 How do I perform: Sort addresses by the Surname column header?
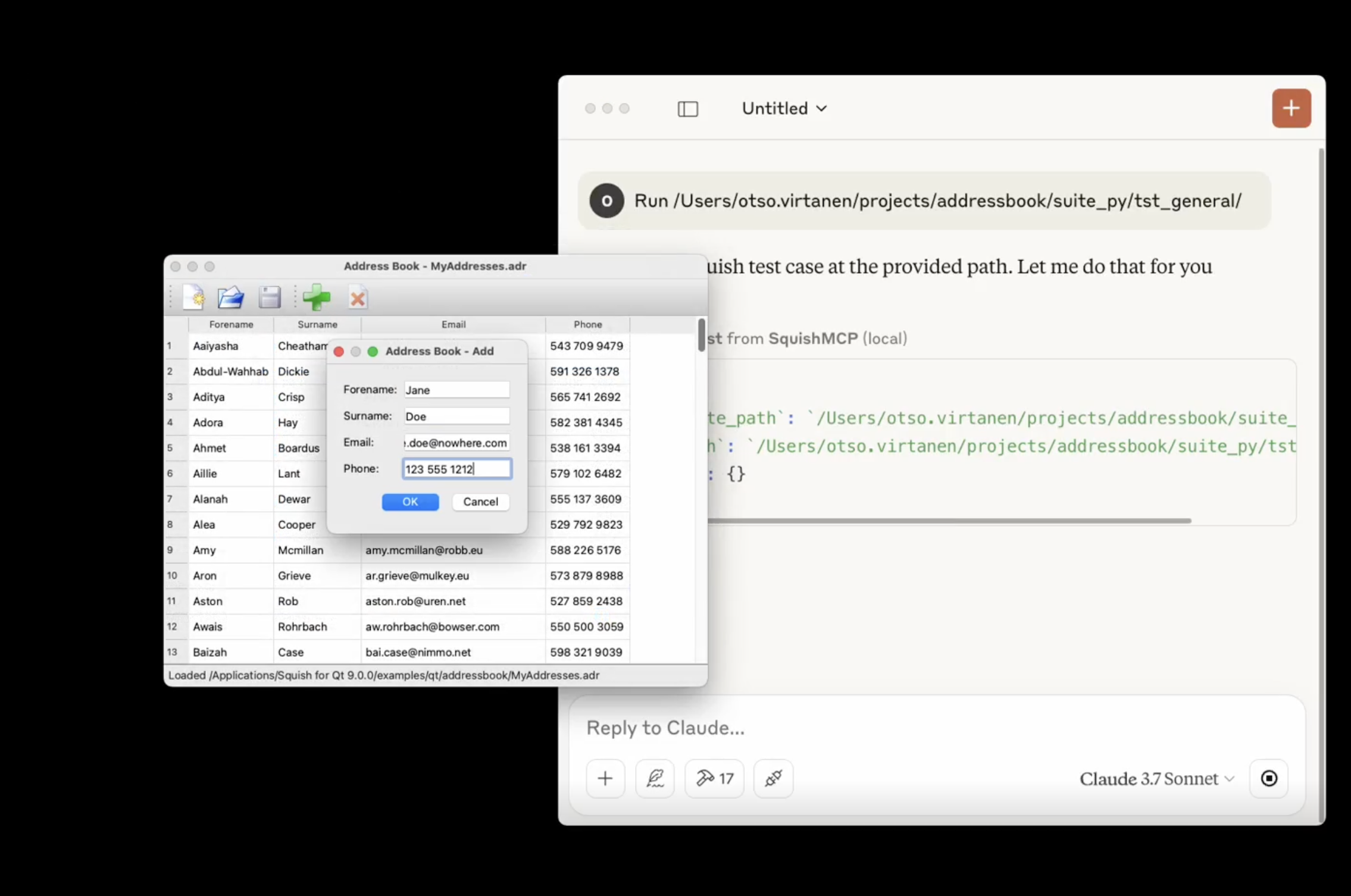click(x=317, y=324)
